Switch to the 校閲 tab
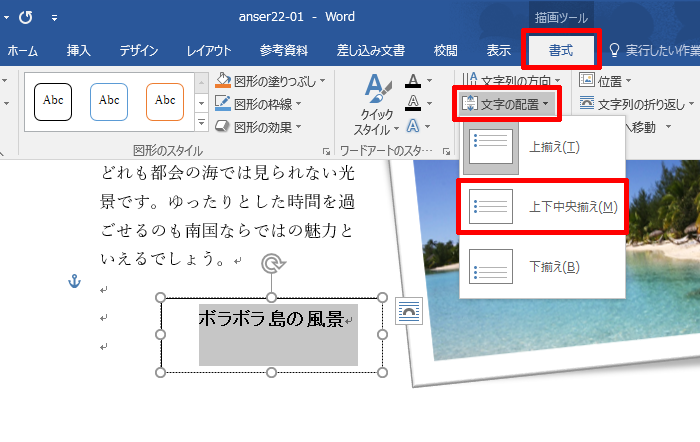This screenshot has width=700, height=442. pos(446,50)
